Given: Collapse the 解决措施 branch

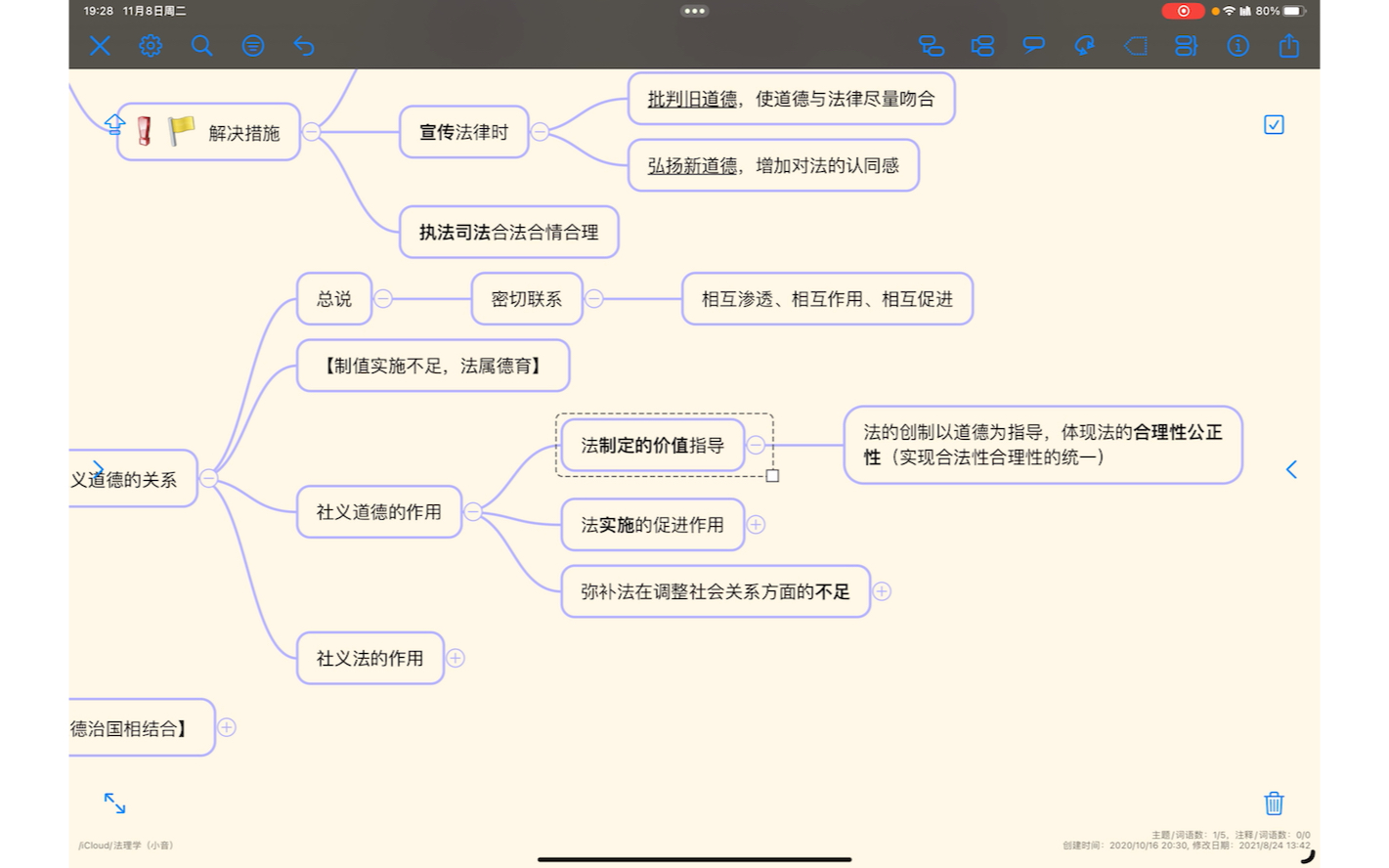Looking at the screenshot, I should point(311,132).
